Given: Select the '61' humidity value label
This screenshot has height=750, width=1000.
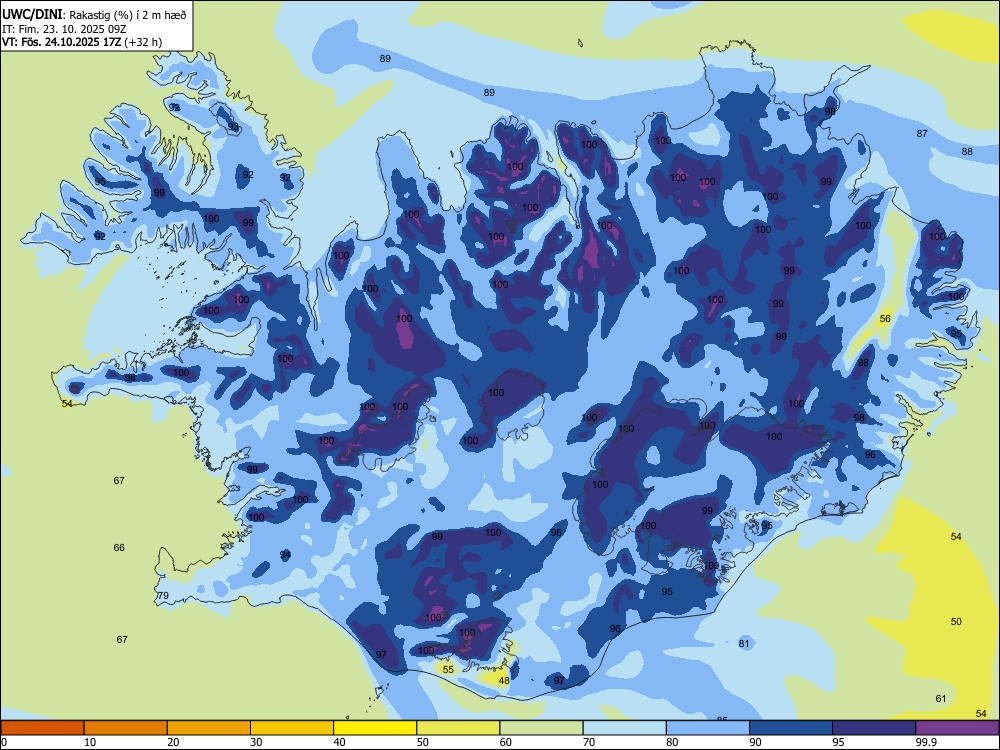Looking at the screenshot, I should coord(941,698).
